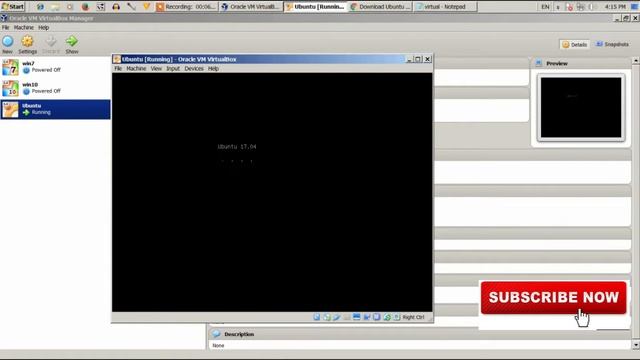Maximize the Ubuntu VM window
Viewport: 640px width, 360px height.
point(418,59)
